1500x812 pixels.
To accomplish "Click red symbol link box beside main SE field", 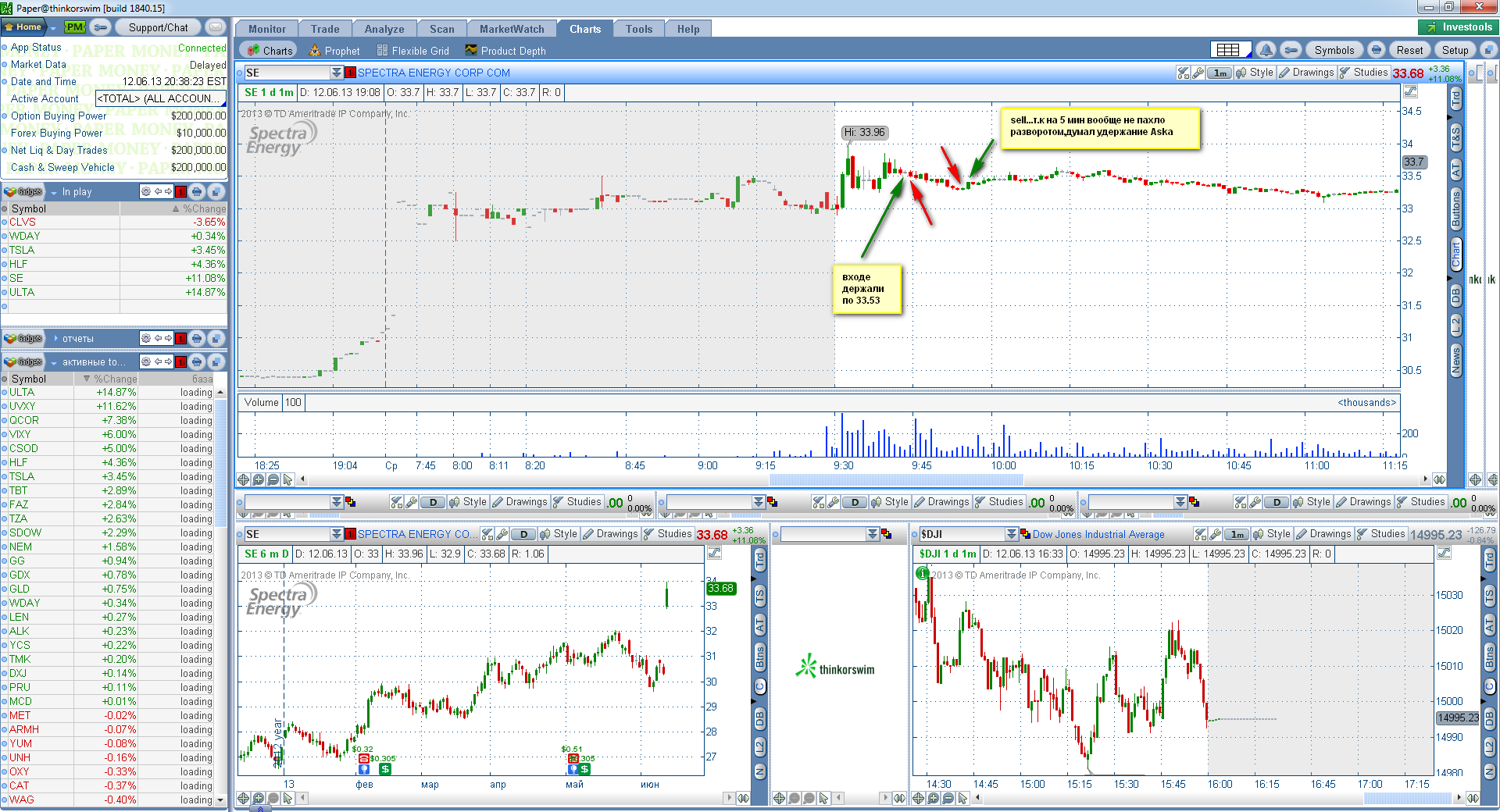I will click(350, 73).
